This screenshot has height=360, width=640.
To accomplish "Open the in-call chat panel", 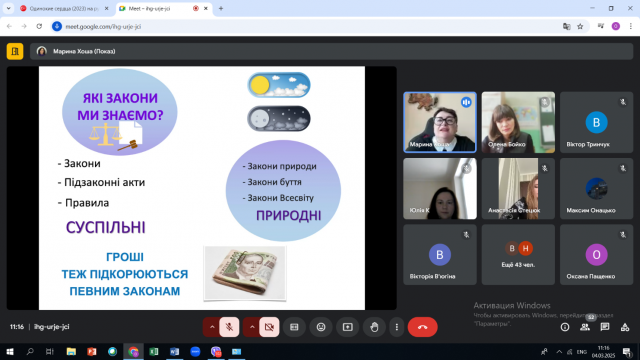I will [605, 327].
